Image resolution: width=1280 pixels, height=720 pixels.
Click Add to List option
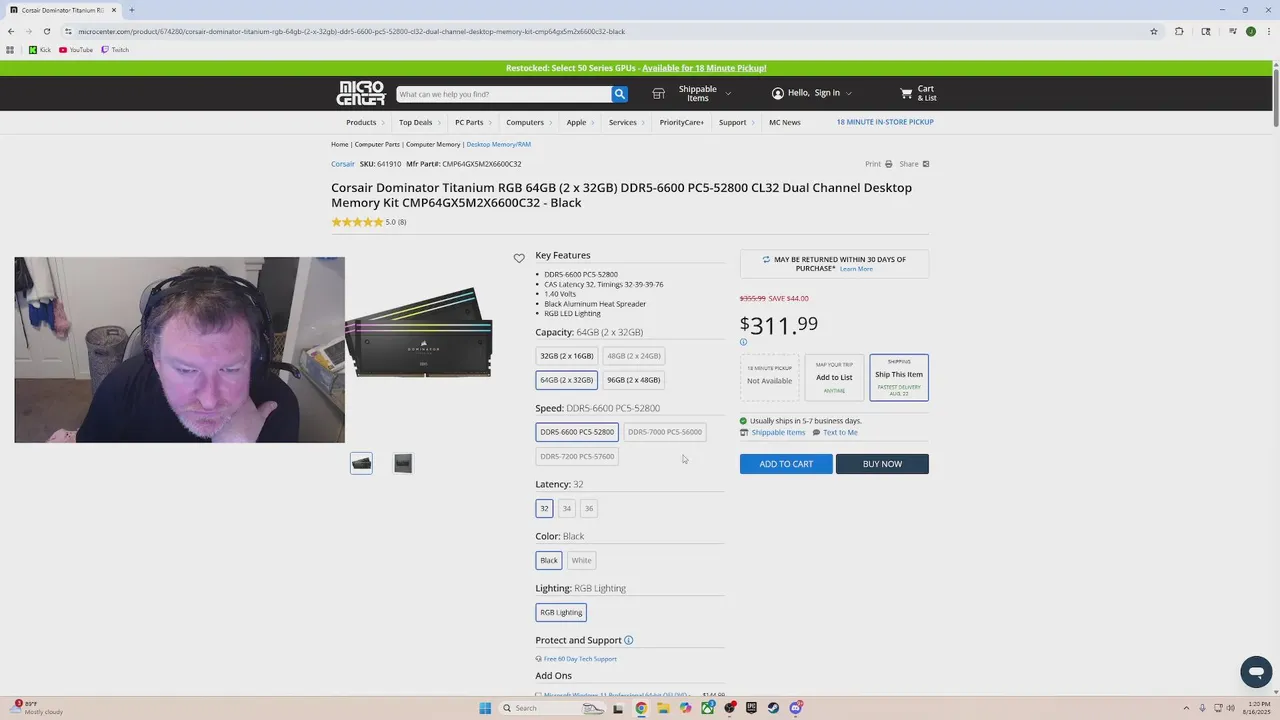(x=834, y=377)
